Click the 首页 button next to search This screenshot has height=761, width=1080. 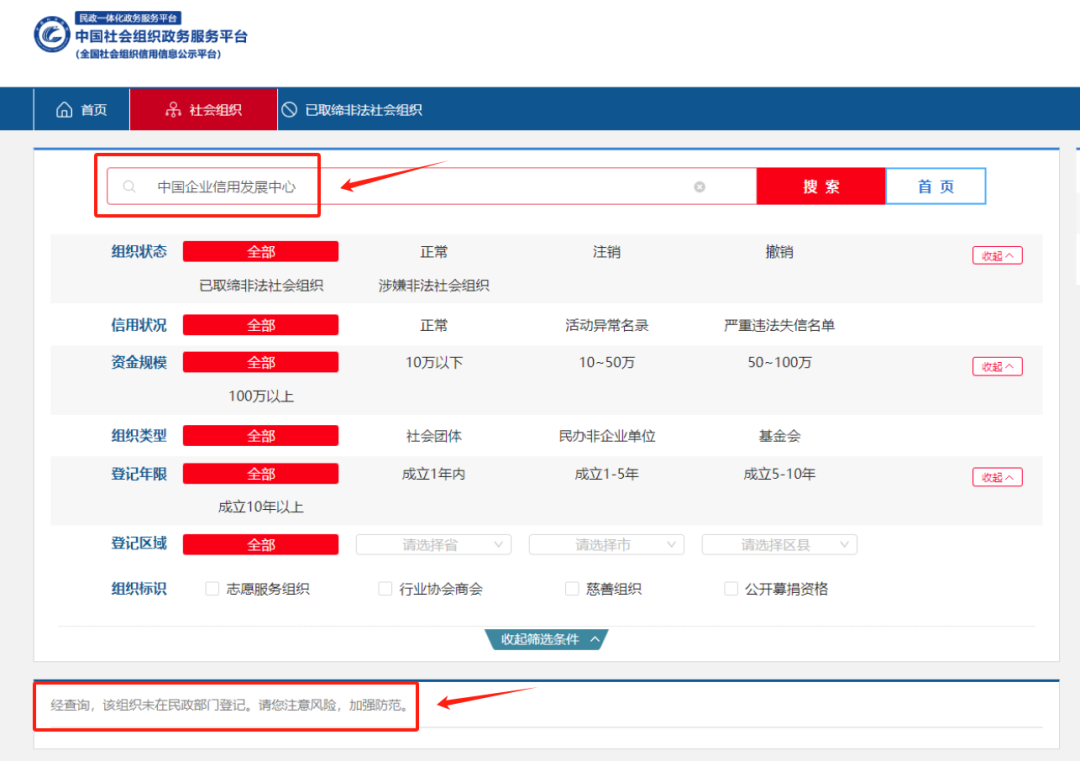click(935, 187)
